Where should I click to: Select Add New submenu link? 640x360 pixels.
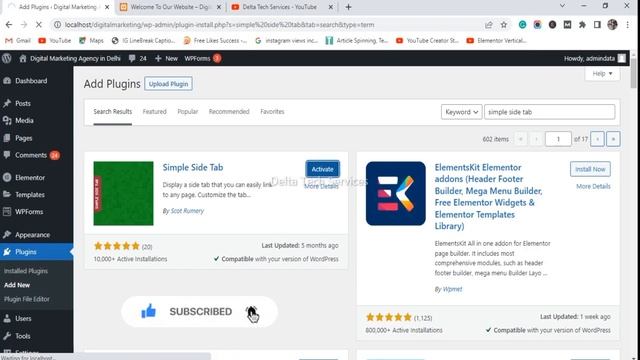tap(17, 285)
